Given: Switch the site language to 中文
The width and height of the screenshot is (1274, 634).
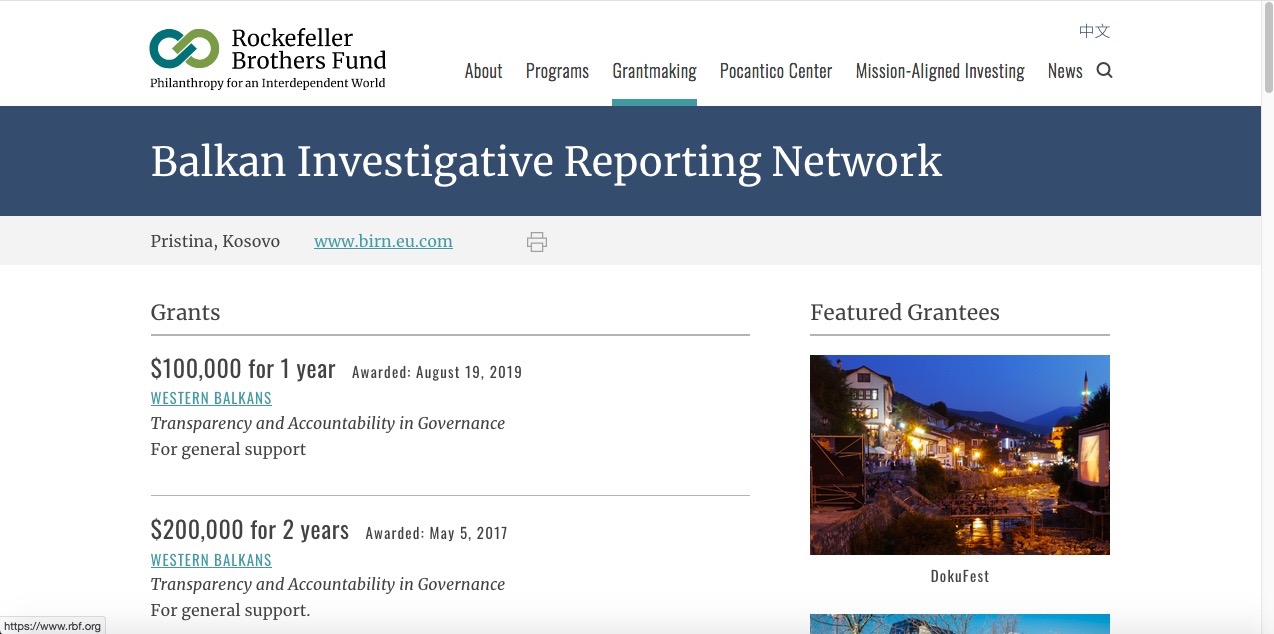Looking at the screenshot, I should (x=1094, y=31).
